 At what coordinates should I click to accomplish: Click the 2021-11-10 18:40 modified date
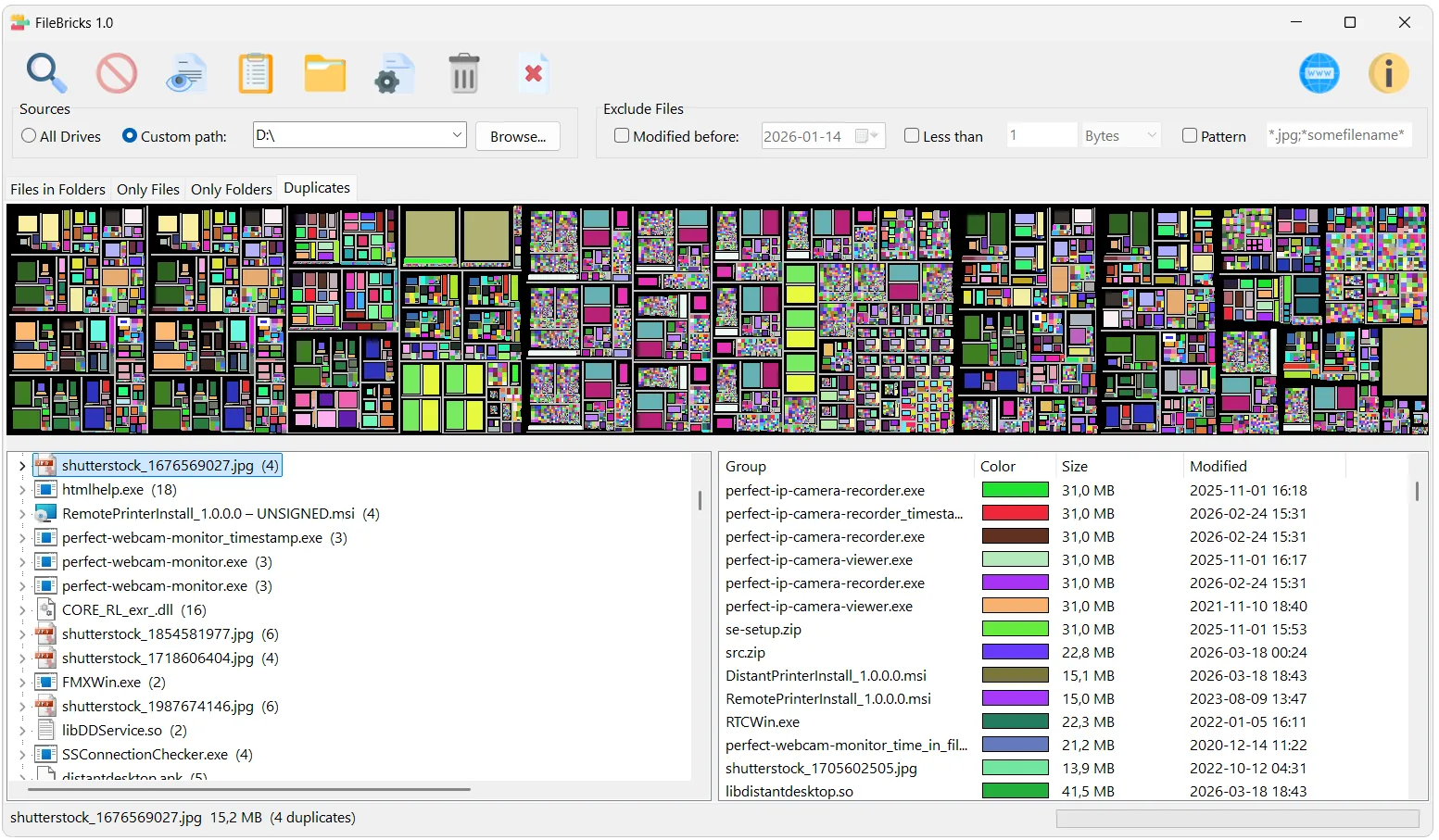(x=1248, y=606)
